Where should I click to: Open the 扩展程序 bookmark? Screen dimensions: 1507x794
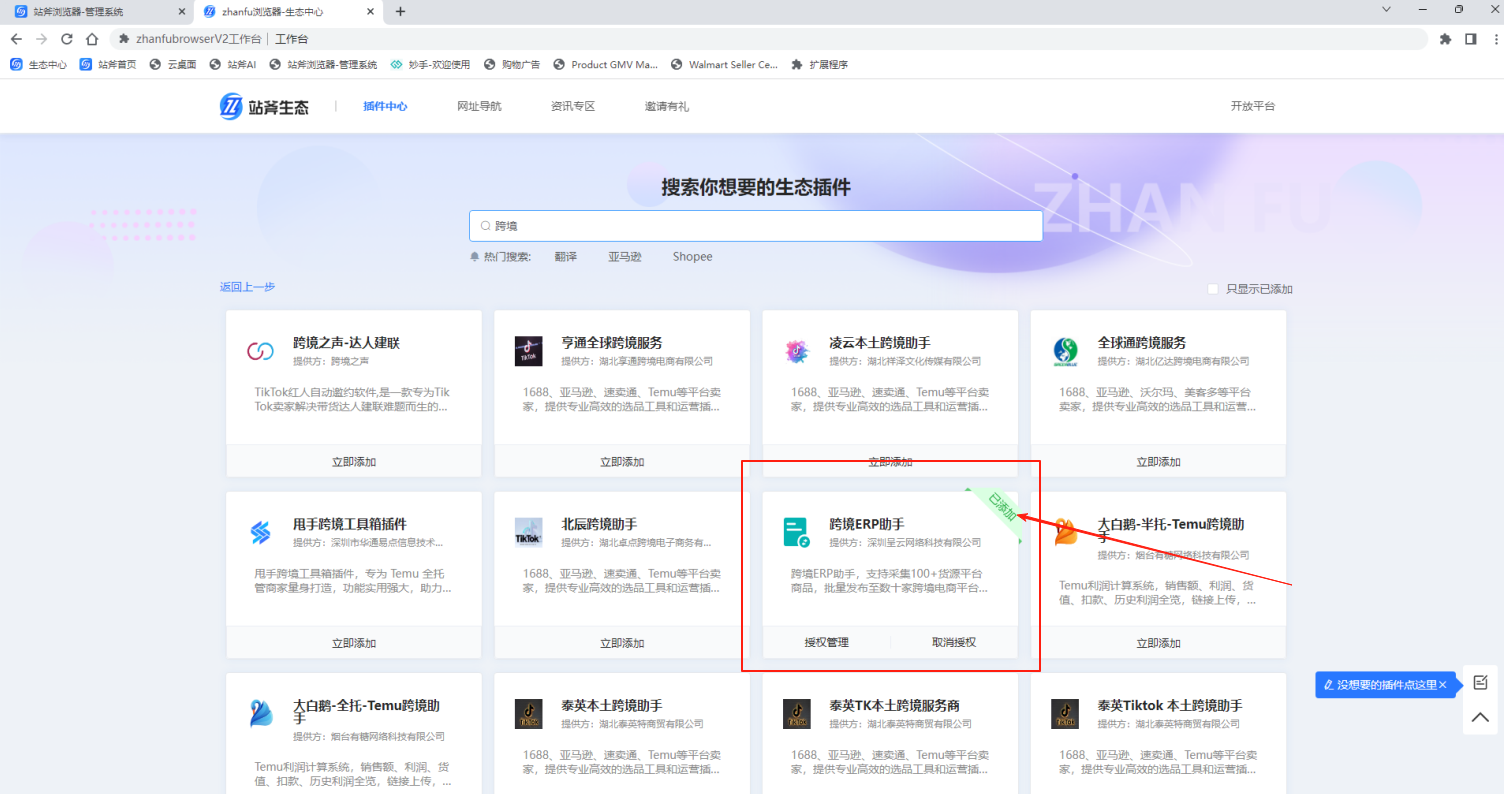click(819, 64)
